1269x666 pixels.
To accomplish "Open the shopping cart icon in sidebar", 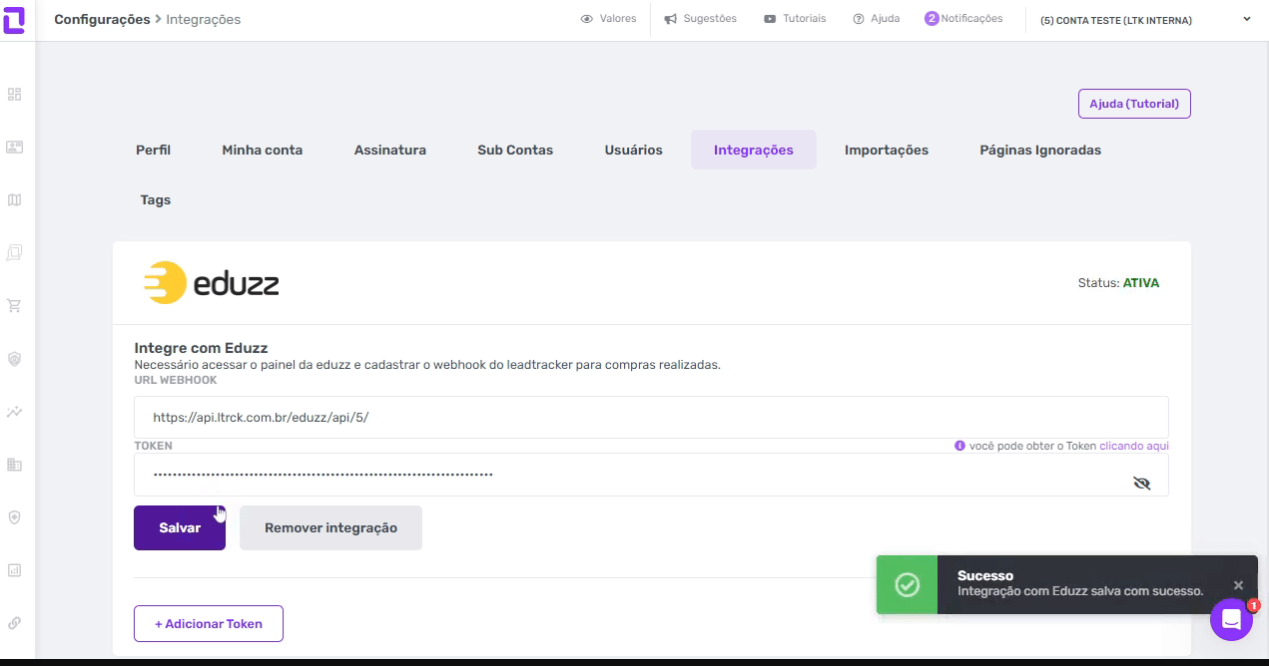I will pos(14,306).
